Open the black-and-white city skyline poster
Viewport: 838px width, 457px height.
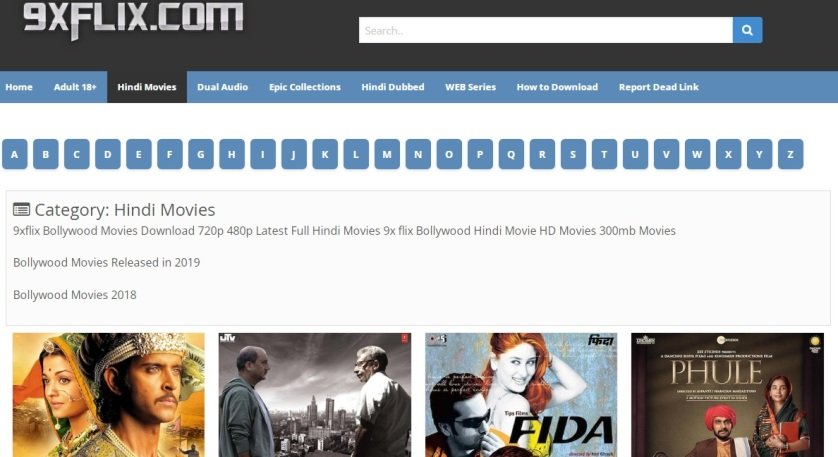tap(315, 395)
